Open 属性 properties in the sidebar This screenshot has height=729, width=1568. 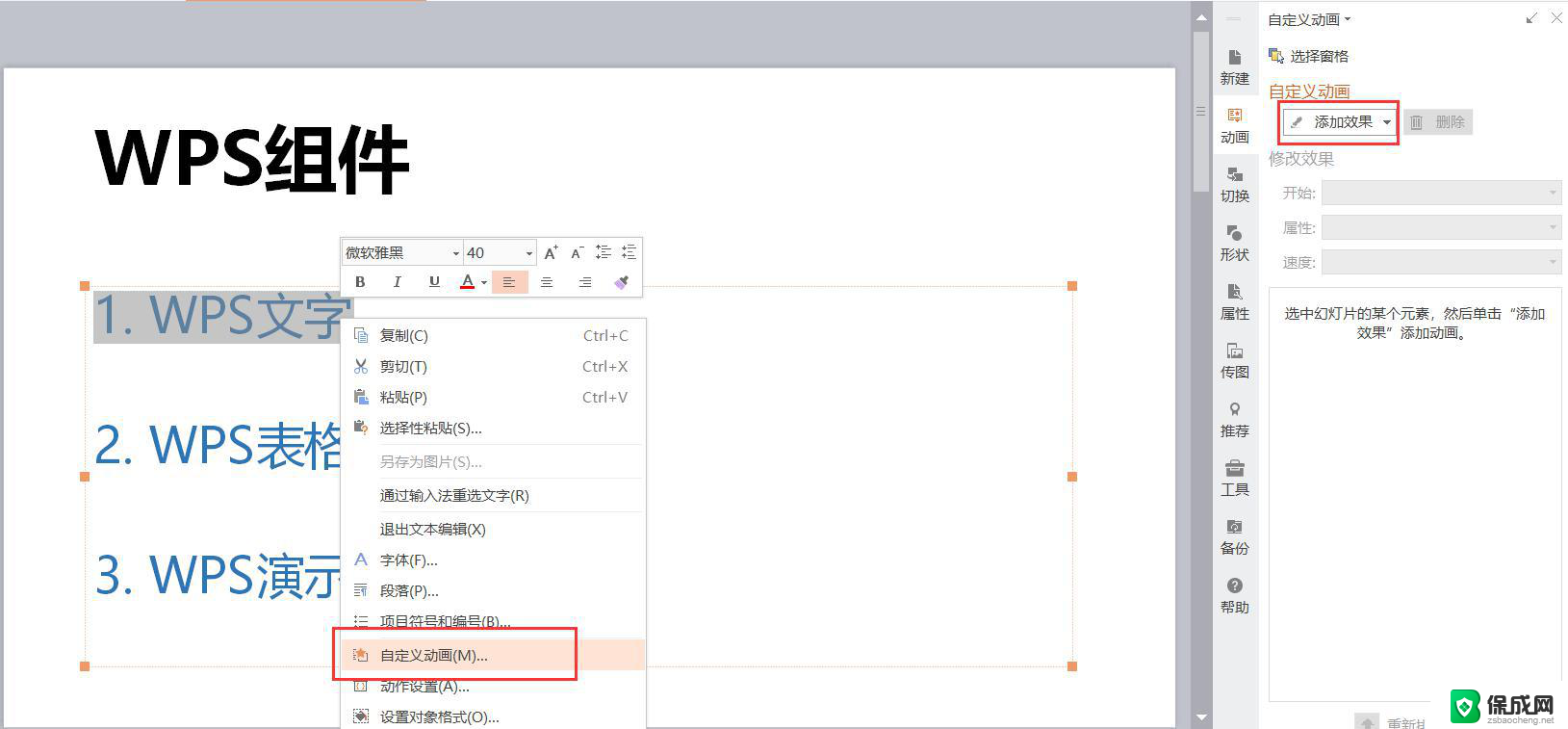[x=1235, y=302]
